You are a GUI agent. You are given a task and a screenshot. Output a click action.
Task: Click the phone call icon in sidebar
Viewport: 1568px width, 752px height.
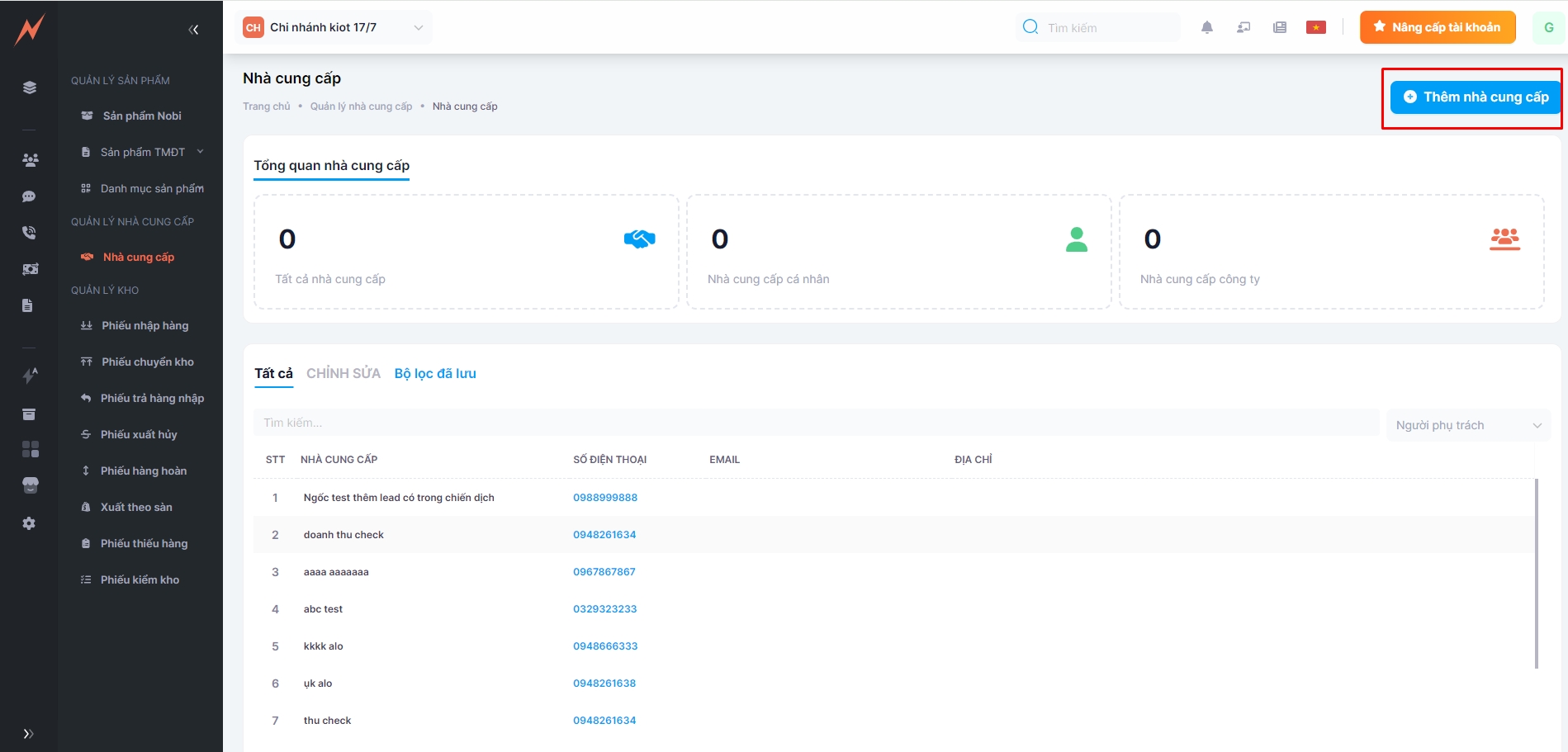point(29,233)
